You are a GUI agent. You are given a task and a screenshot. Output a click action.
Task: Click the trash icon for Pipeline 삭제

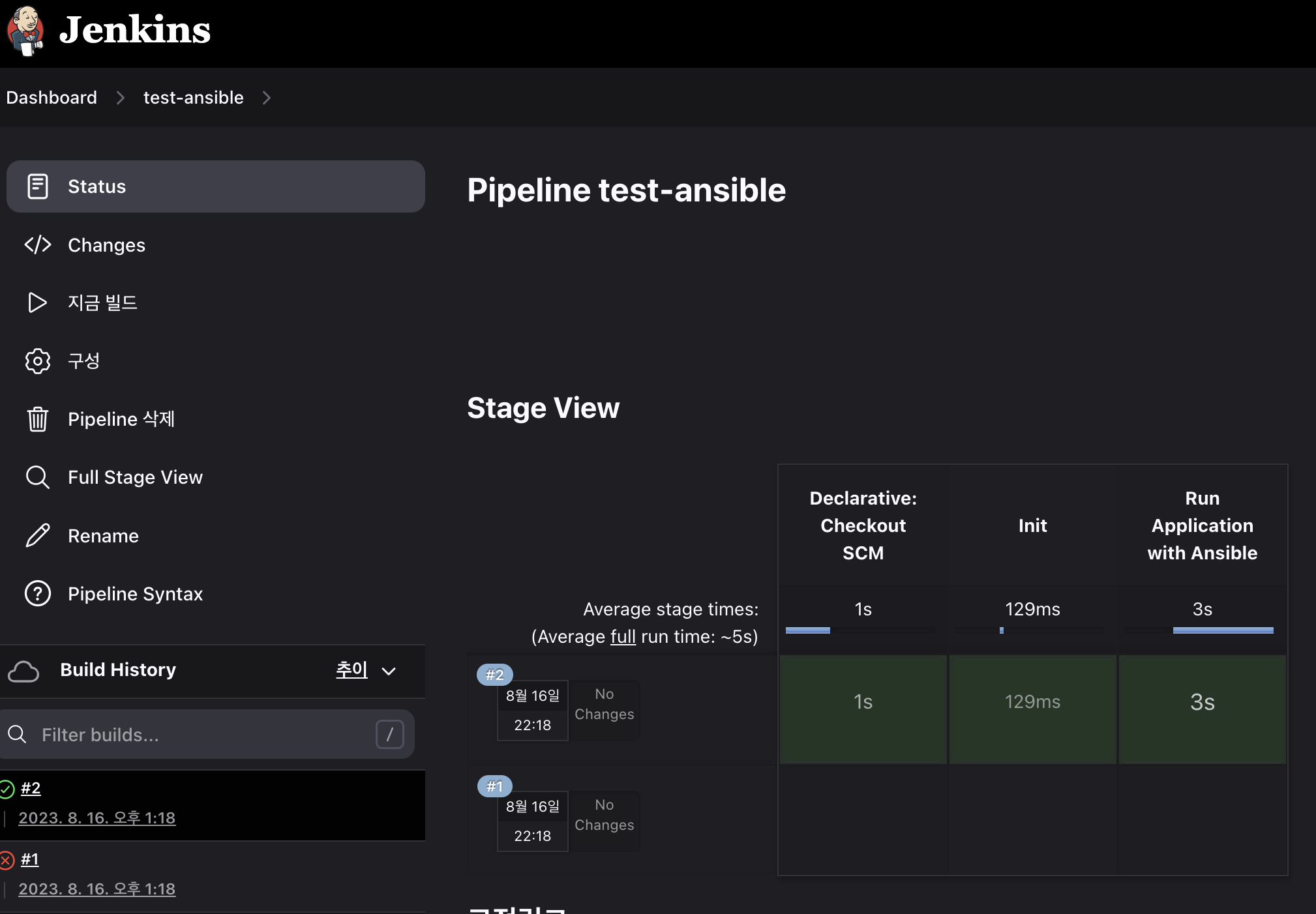click(37, 419)
